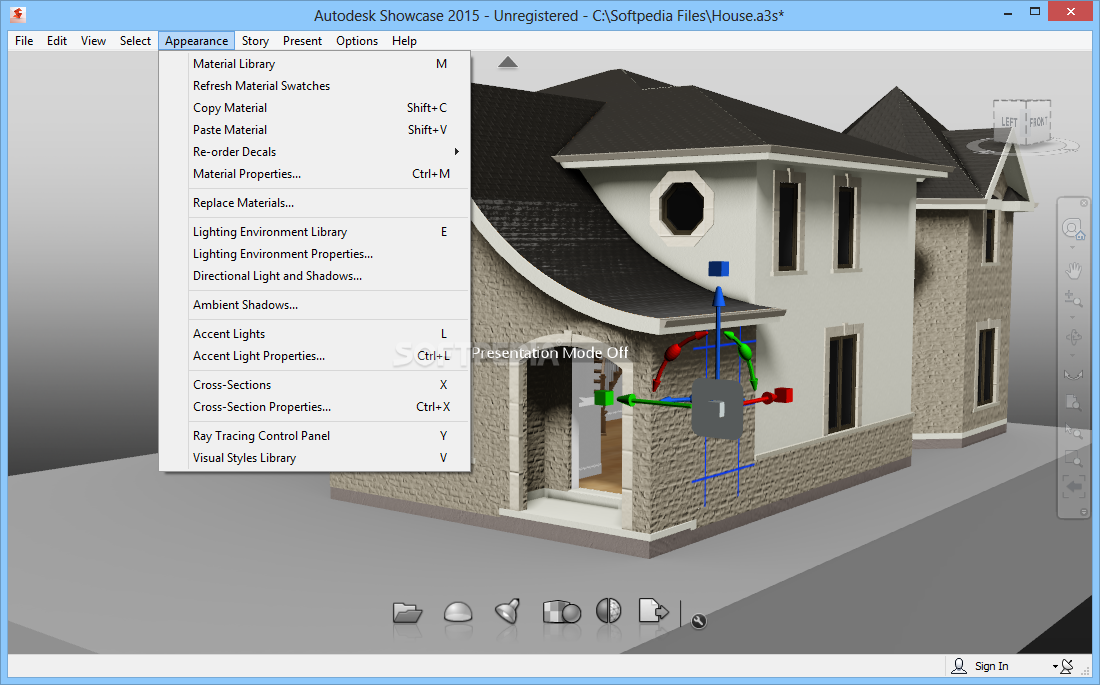The height and width of the screenshot is (685, 1100).
Task: Open navigation bar options at its bottom
Action: pyautogui.click(x=1084, y=512)
